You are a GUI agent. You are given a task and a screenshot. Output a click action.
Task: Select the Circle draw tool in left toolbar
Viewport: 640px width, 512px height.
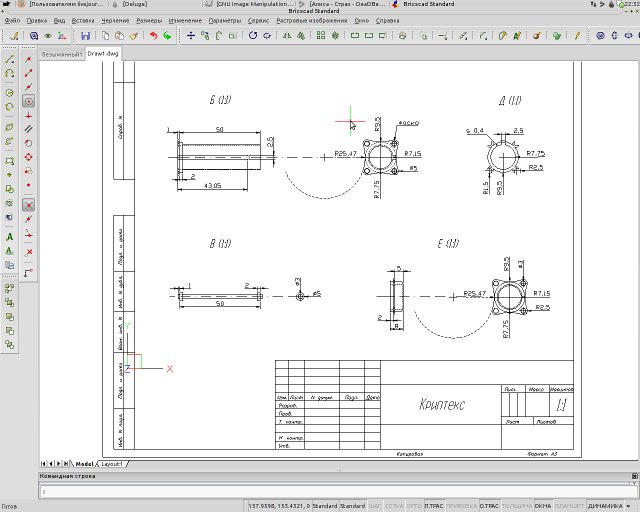9,93
